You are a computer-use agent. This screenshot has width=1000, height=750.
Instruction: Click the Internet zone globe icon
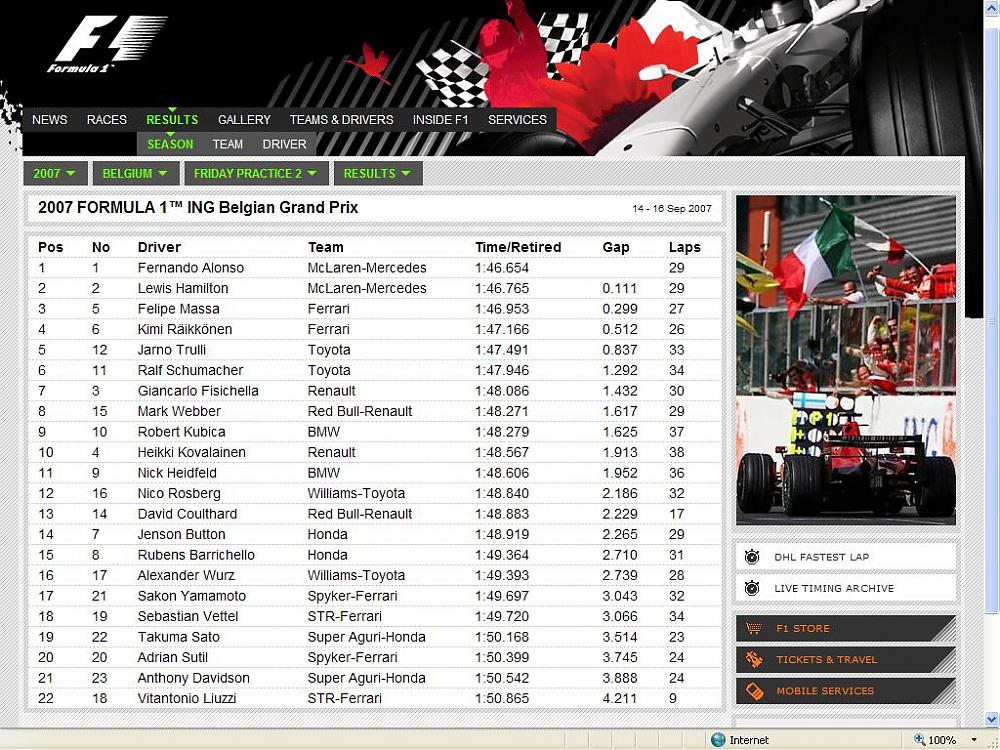pos(718,740)
